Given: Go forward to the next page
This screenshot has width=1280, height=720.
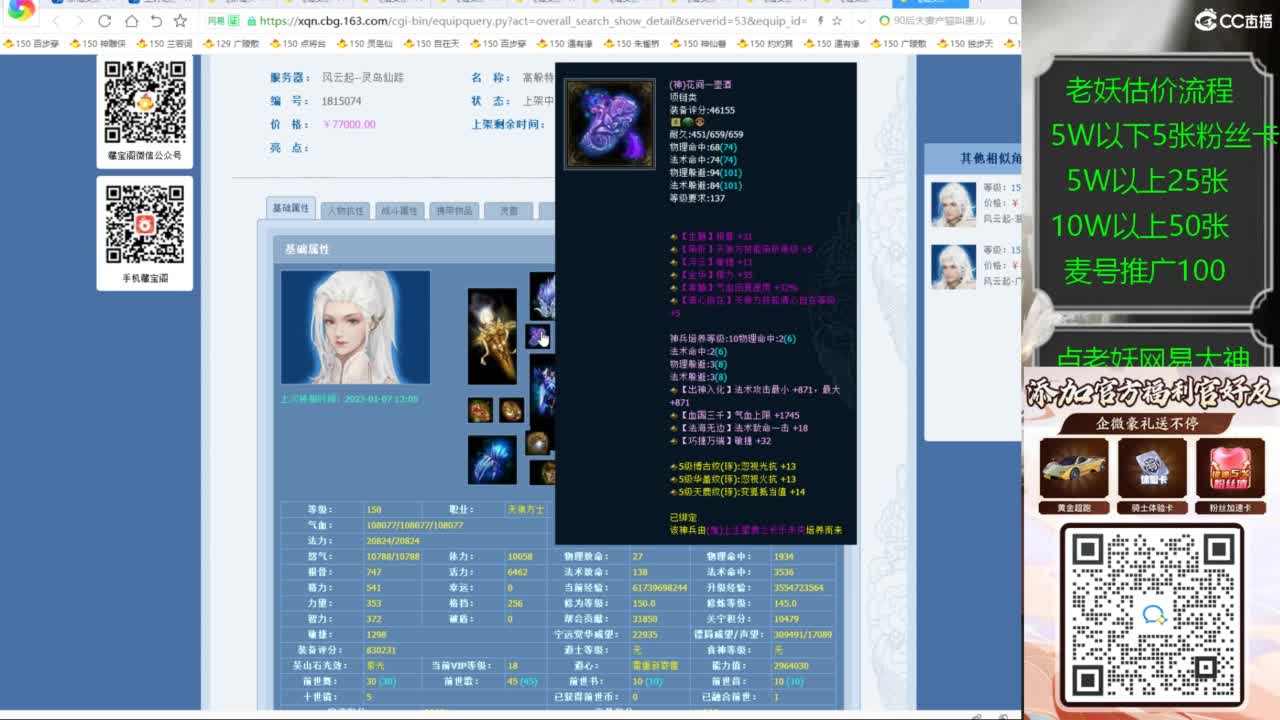Looking at the screenshot, I should (79, 21).
